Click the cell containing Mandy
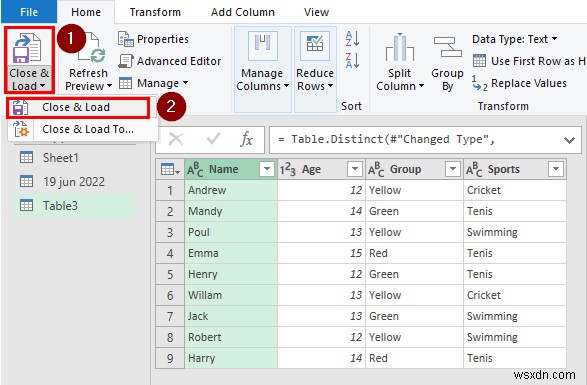587x385 pixels. (x=231, y=211)
